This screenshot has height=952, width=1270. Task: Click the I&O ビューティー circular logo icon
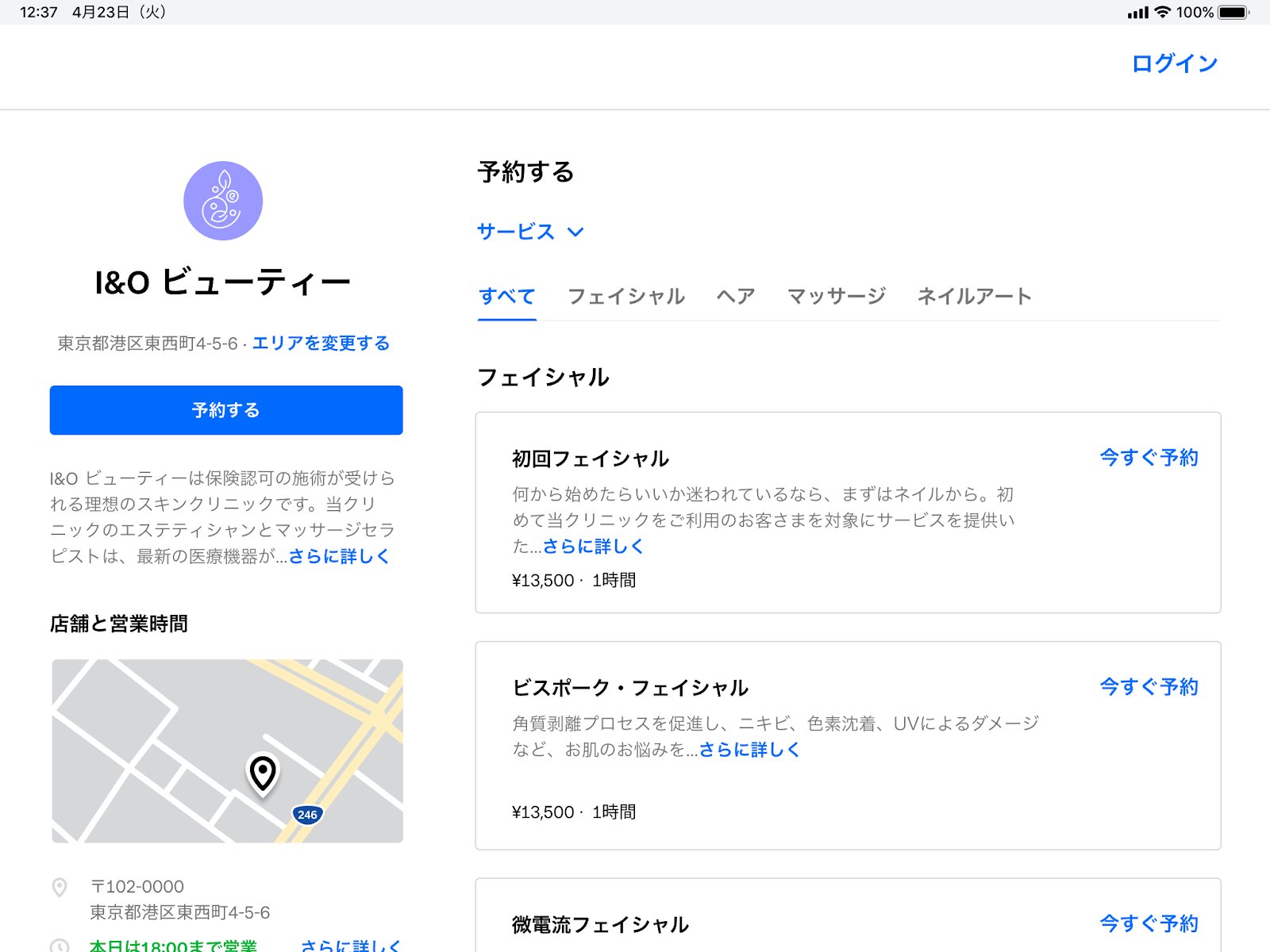225,200
